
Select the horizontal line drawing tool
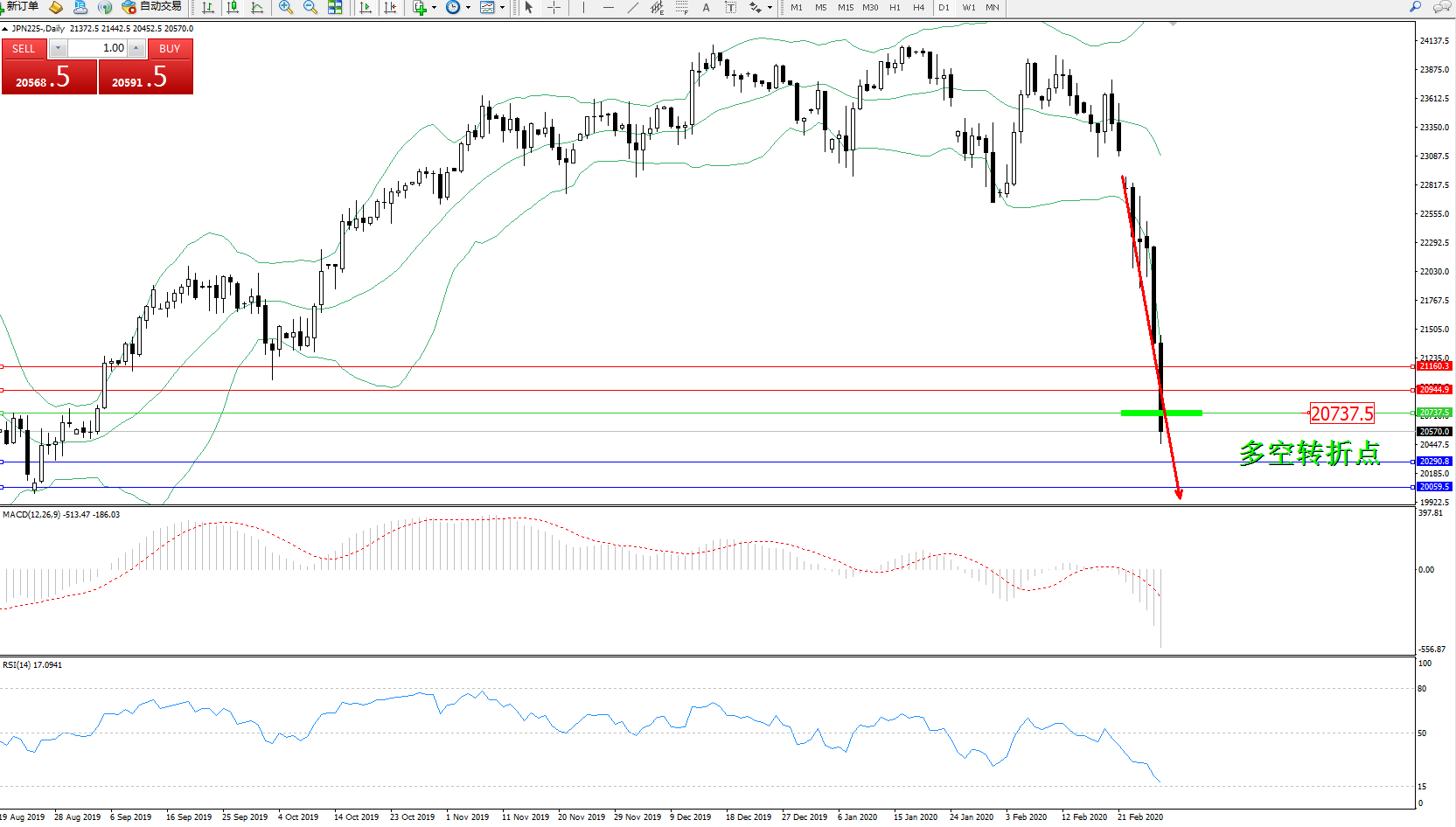click(x=608, y=8)
